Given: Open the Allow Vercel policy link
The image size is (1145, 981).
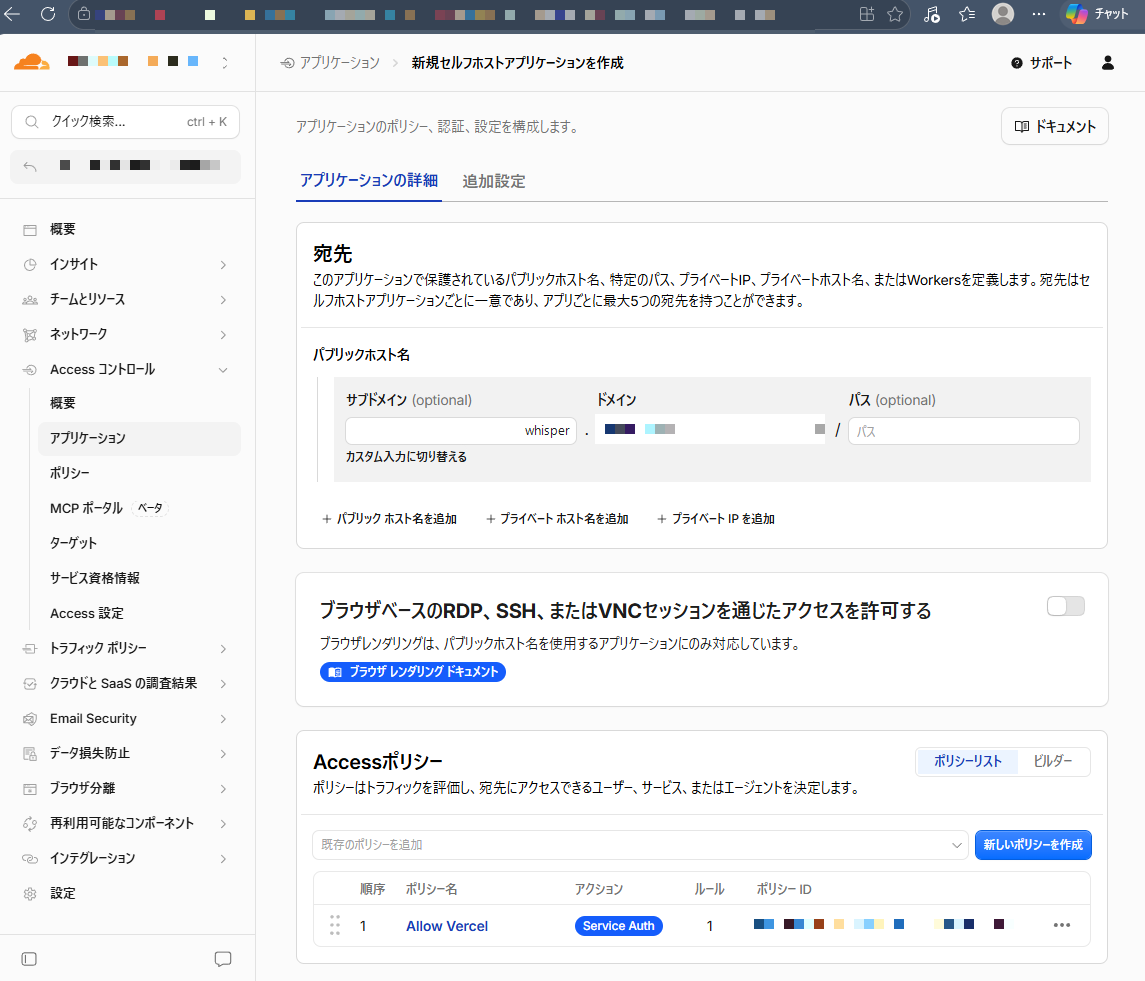Looking at the screenshot, I should (447, 926).
